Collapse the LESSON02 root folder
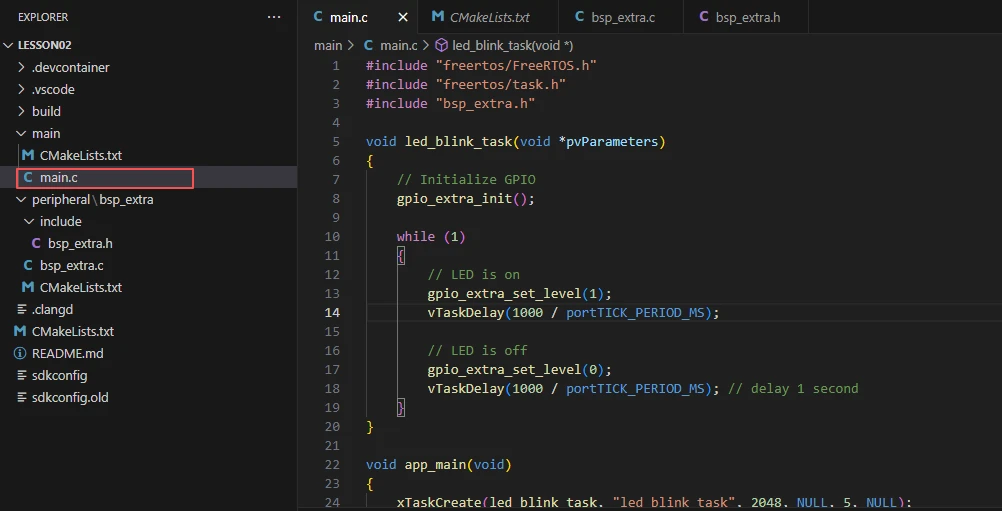Viewport: 1002px width, 511px height. [9, 45]
